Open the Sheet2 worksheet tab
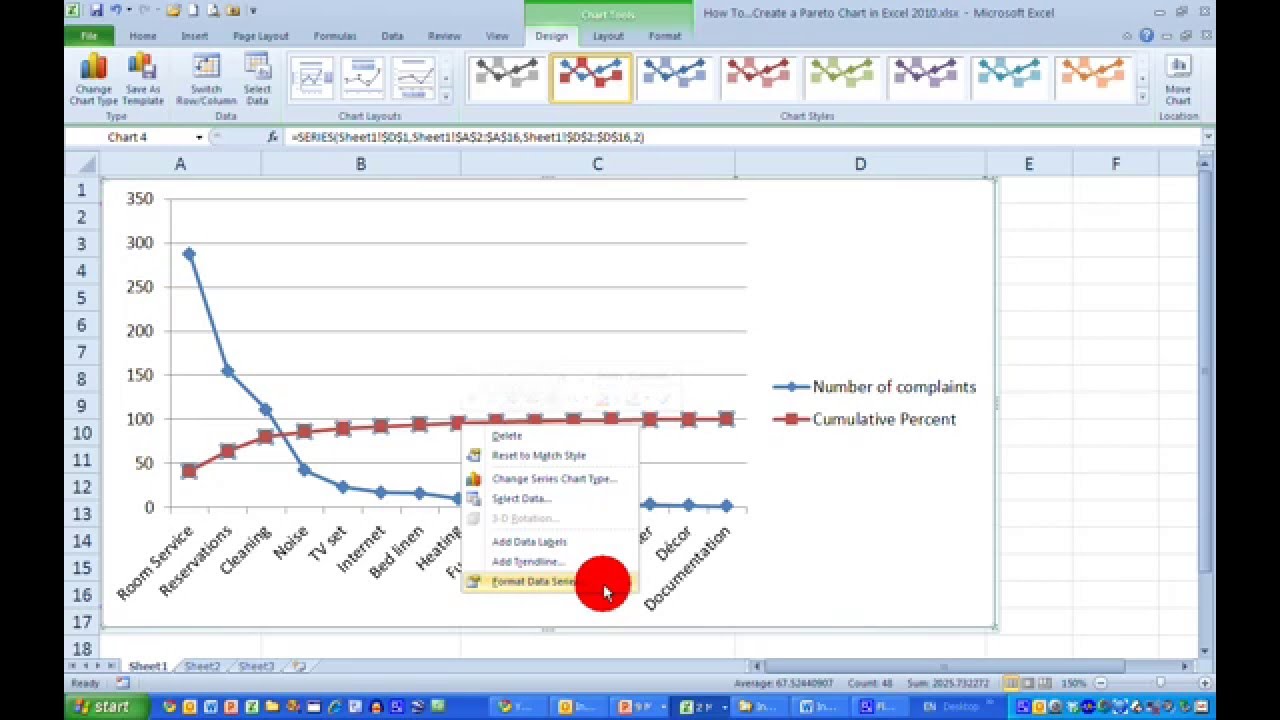 tap(202, 666)
